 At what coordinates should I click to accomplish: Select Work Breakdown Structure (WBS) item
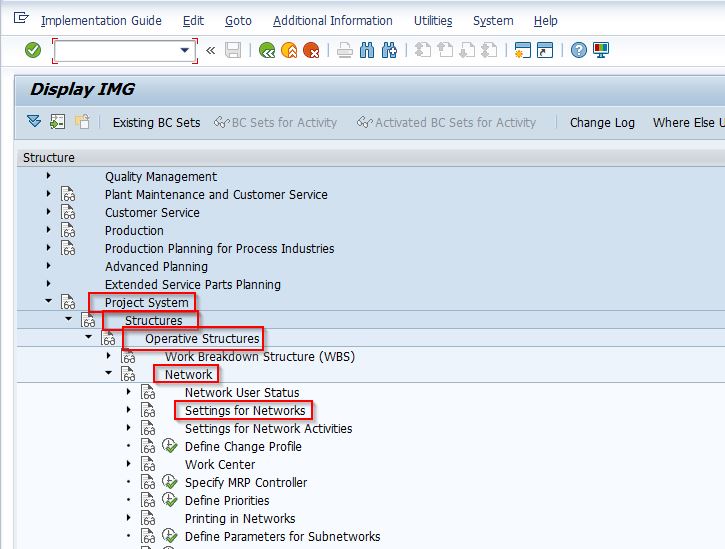[260, 357]
